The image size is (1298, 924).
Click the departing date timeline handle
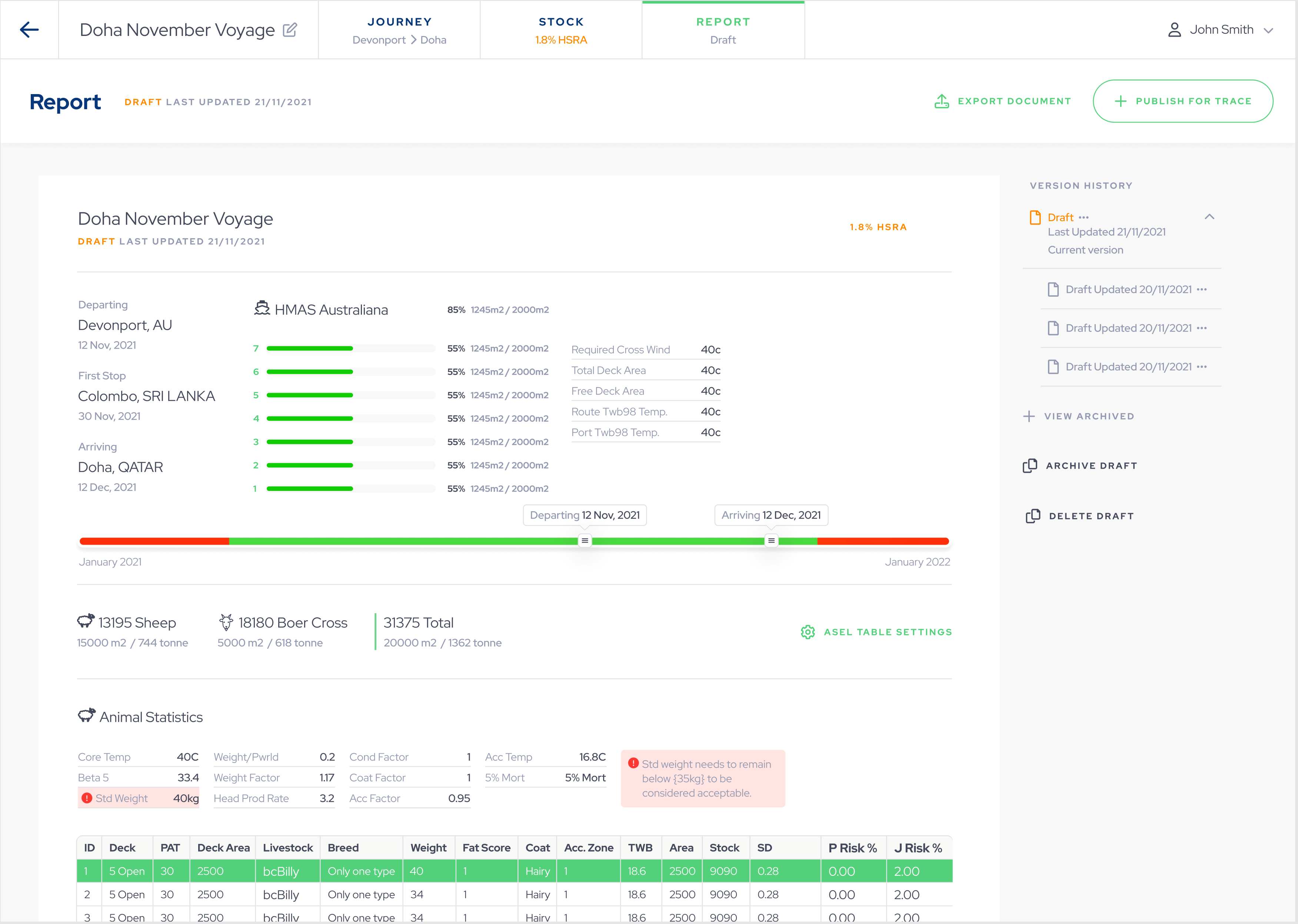tap(585, 541)
